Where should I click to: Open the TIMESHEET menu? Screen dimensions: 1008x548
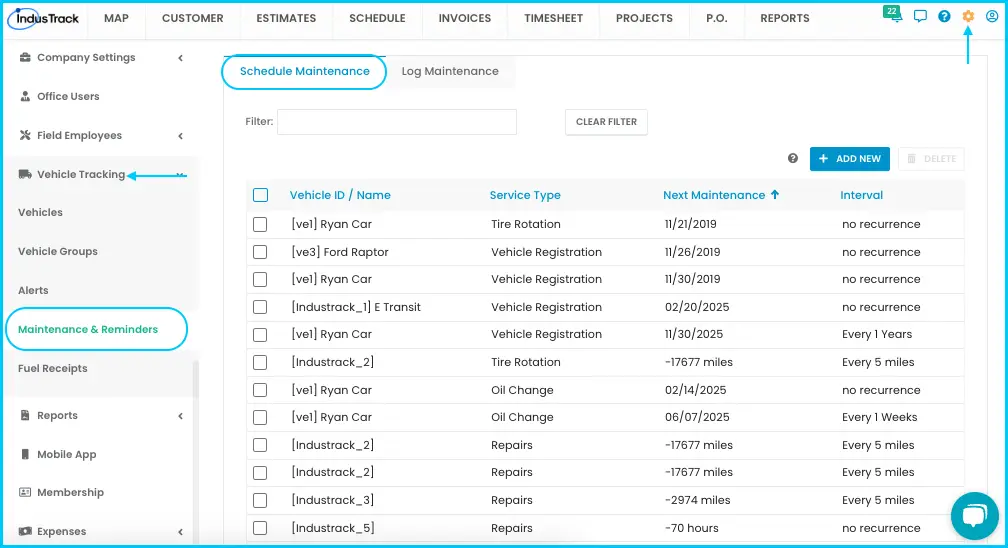(x=553, y=18)
